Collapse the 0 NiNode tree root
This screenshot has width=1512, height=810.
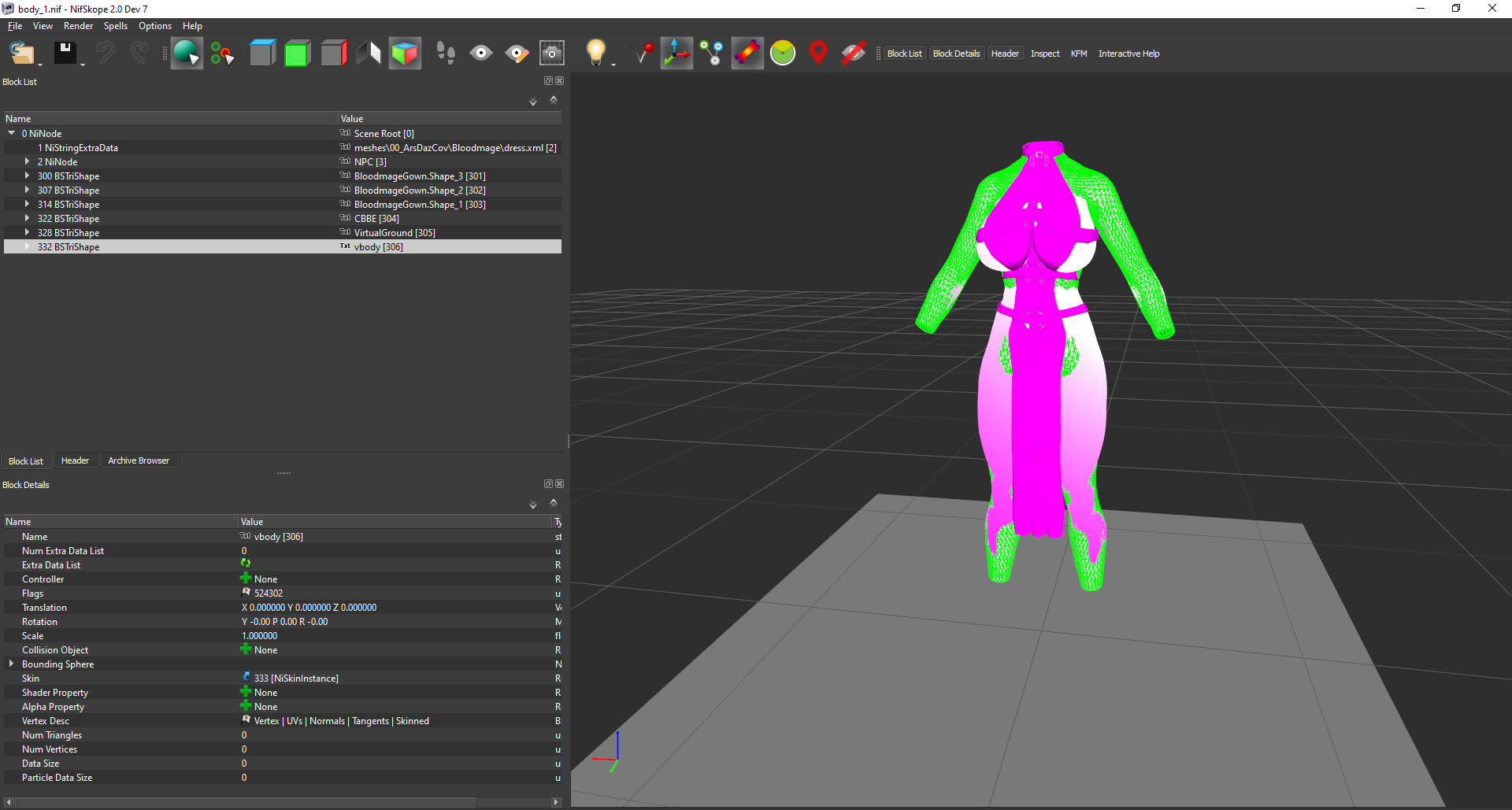[x=12, y=133]
